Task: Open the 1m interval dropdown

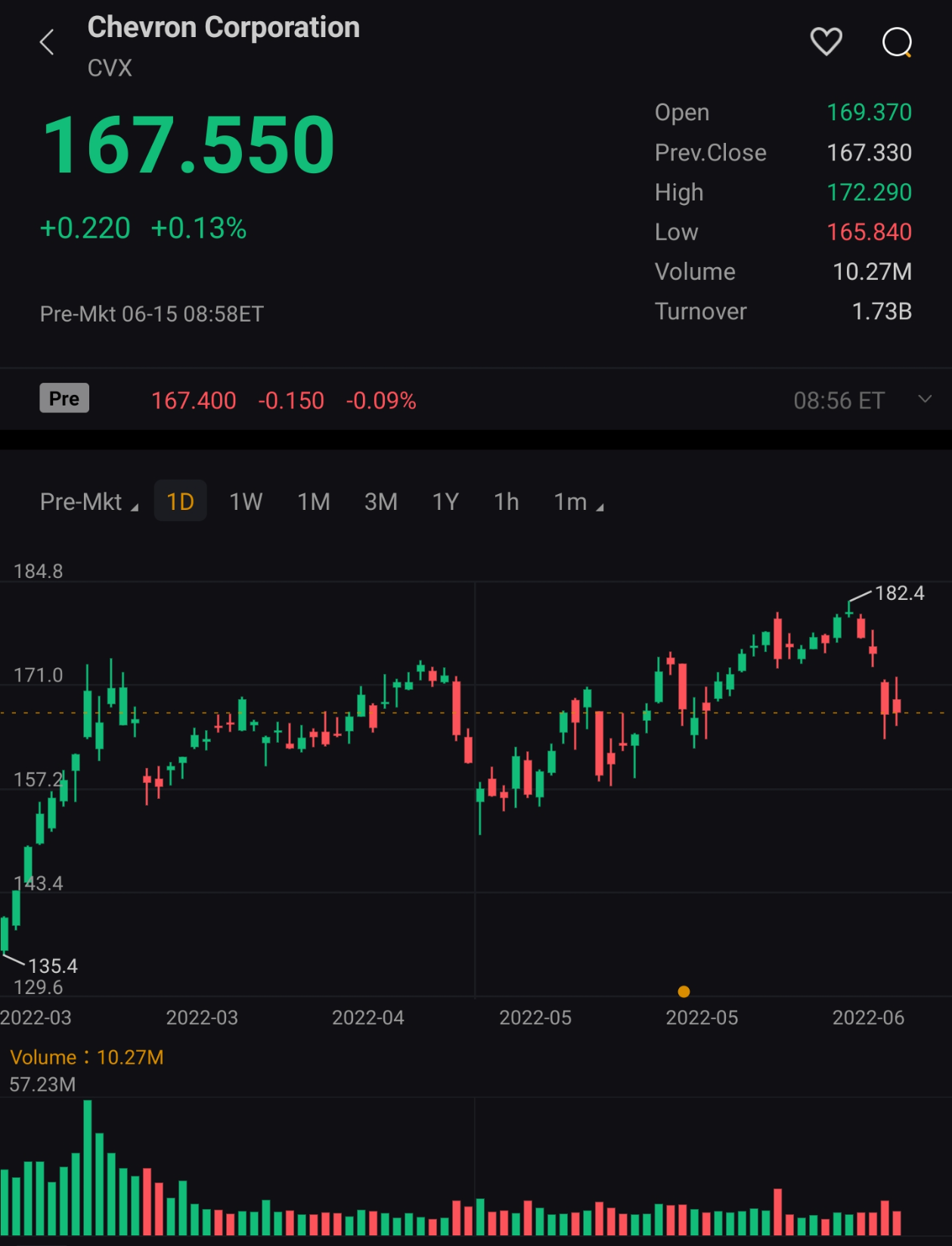Action: tap(578, 502)
